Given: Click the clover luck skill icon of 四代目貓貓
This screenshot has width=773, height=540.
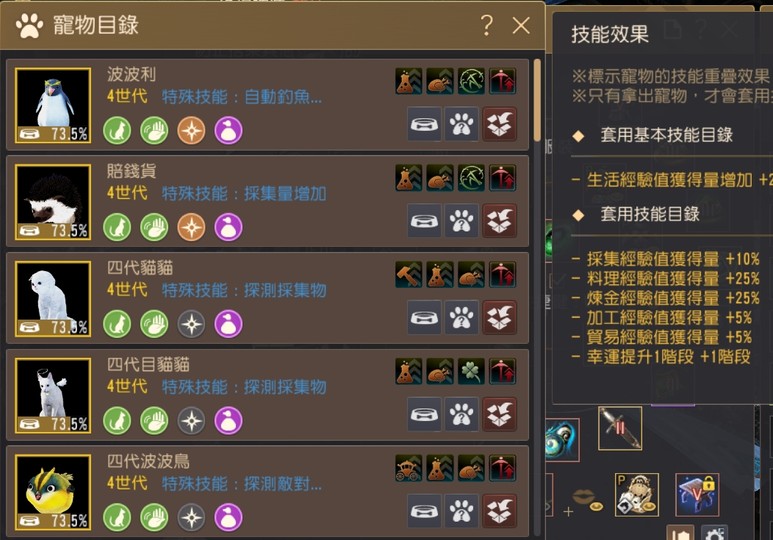Looking at the screenshot, I should (x=471, y=371).
